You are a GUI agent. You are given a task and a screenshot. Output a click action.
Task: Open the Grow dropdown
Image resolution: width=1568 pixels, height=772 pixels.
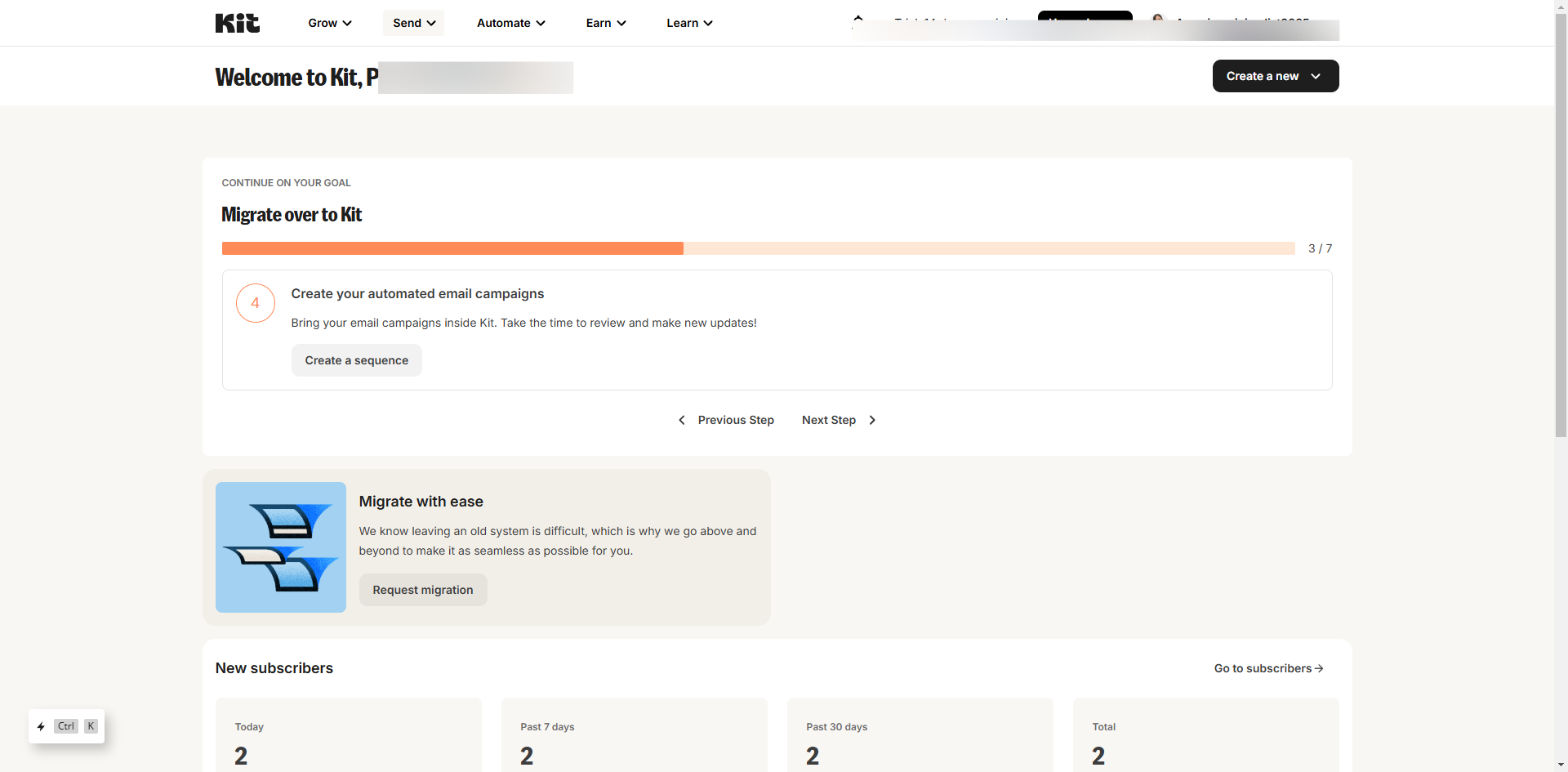tap(329, 23)
